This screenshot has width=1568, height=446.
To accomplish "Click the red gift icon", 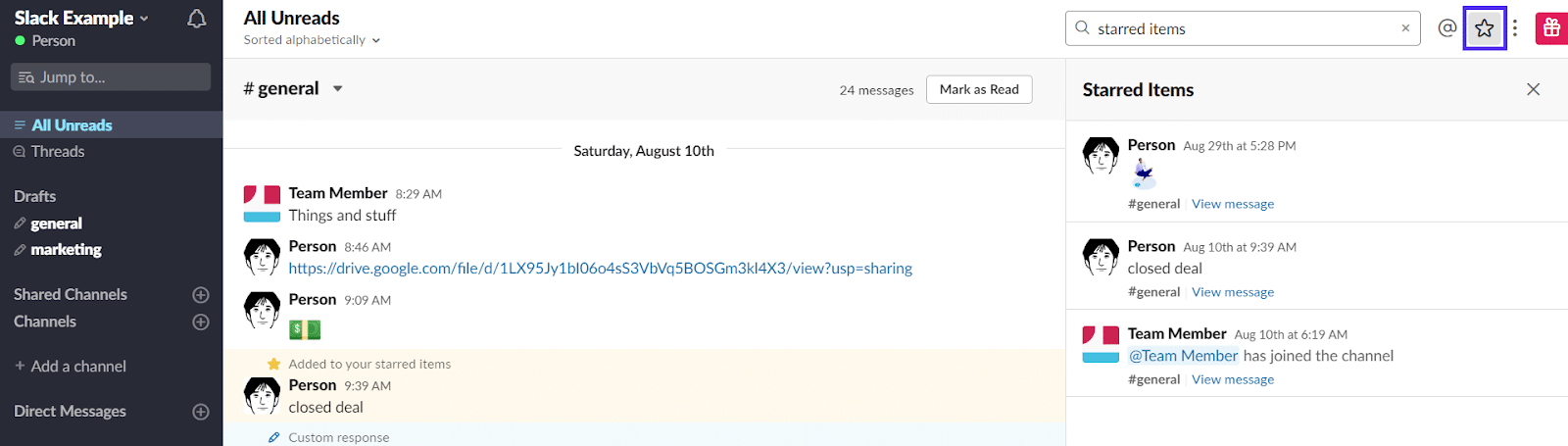I will point(1551,28).
